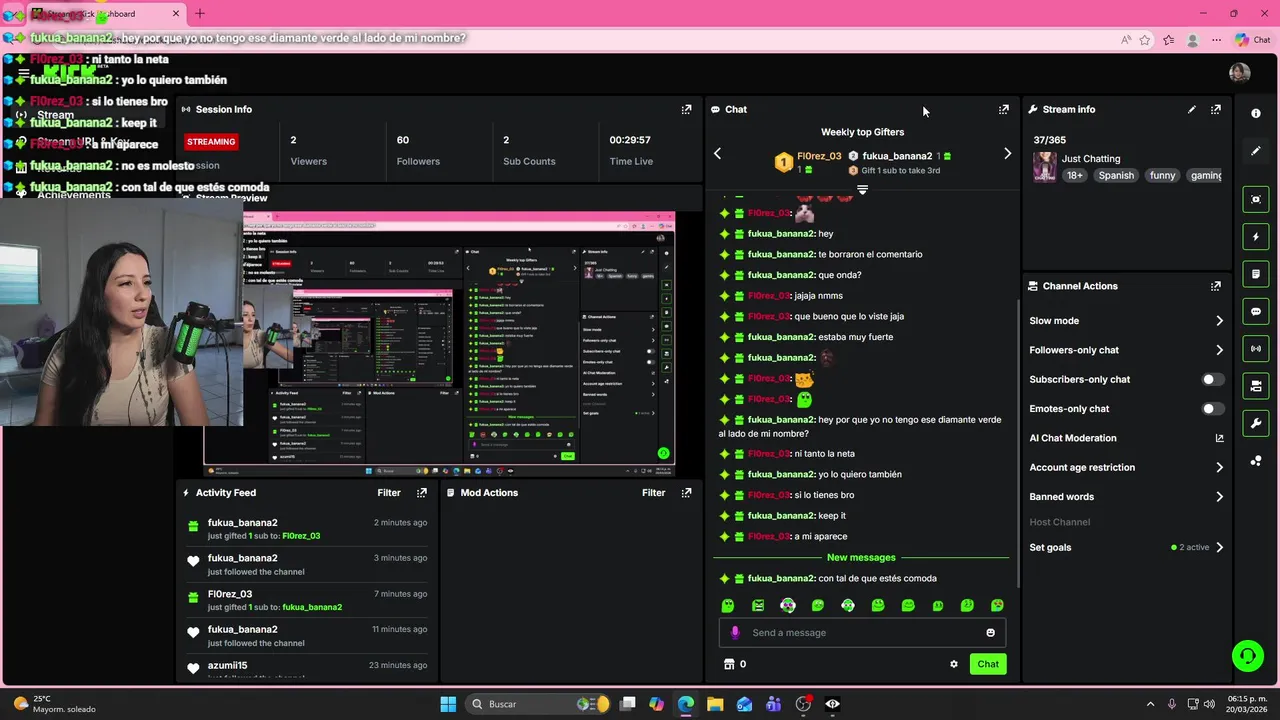Click the taskbar Buscar search box
Viewport: 1280px width, 720px height.
click(x=539, y=704)
